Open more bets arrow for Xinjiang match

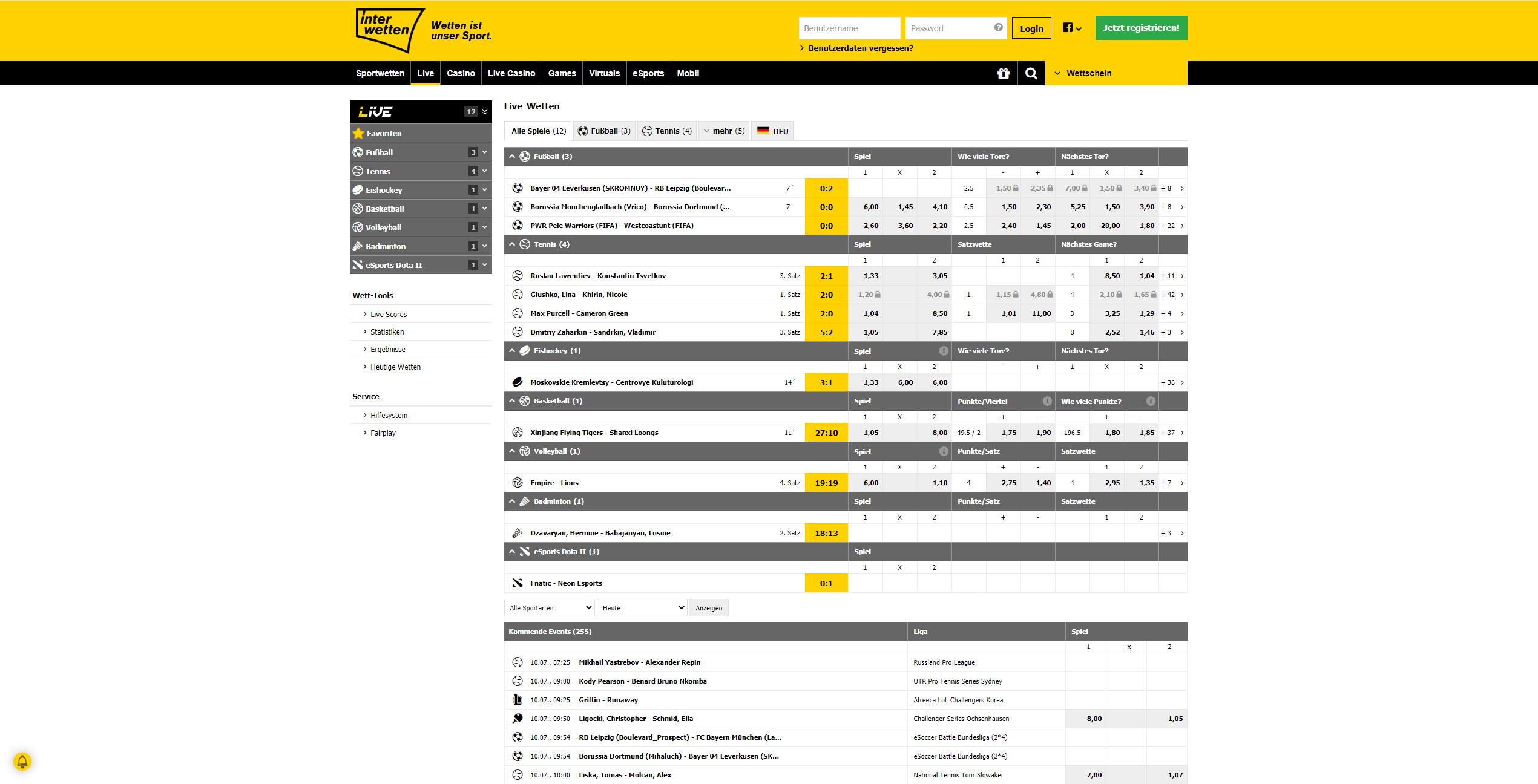[x=1181, y=433]
